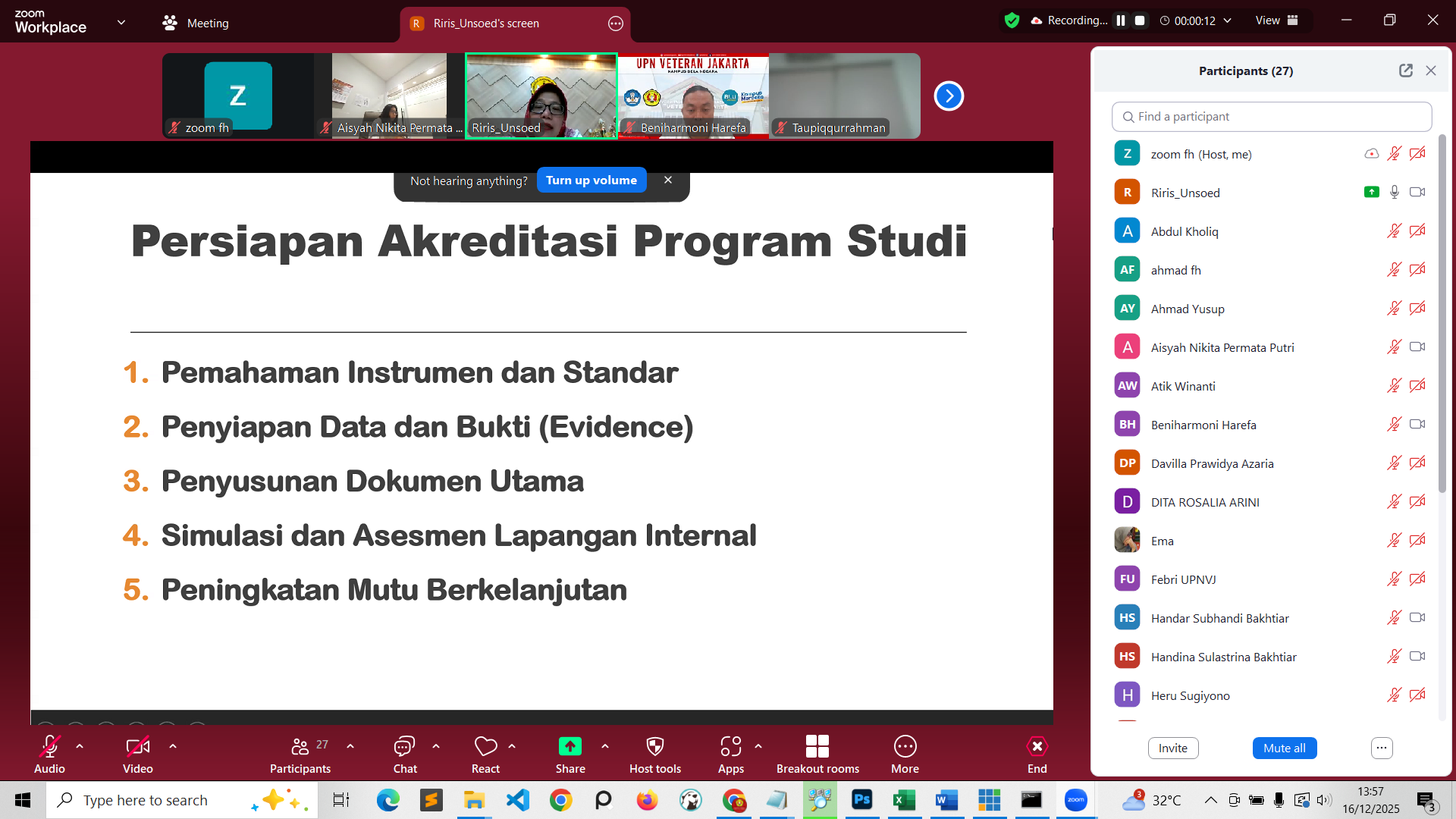Screen dimensions: 1456x819
Task: Click the Turn up volume button
Action: [591, 180]
